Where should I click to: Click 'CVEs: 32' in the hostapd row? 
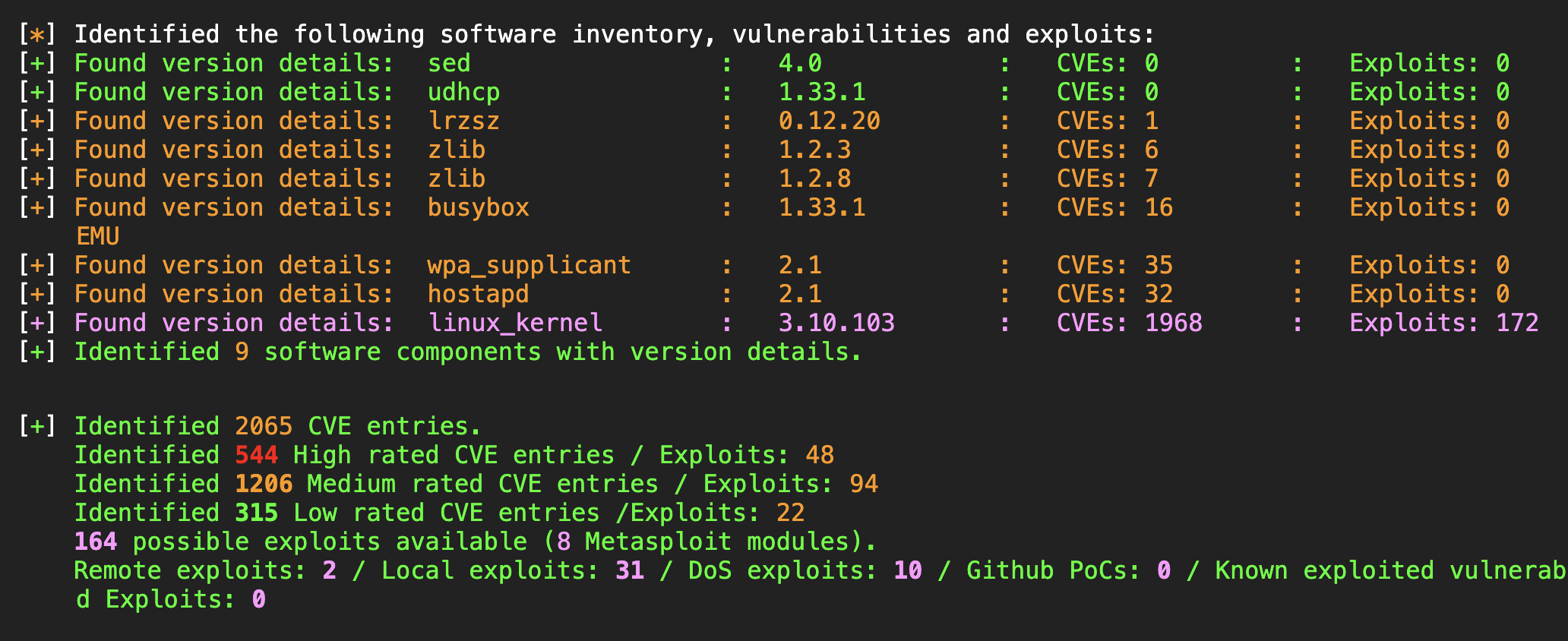click(1114, 294)
